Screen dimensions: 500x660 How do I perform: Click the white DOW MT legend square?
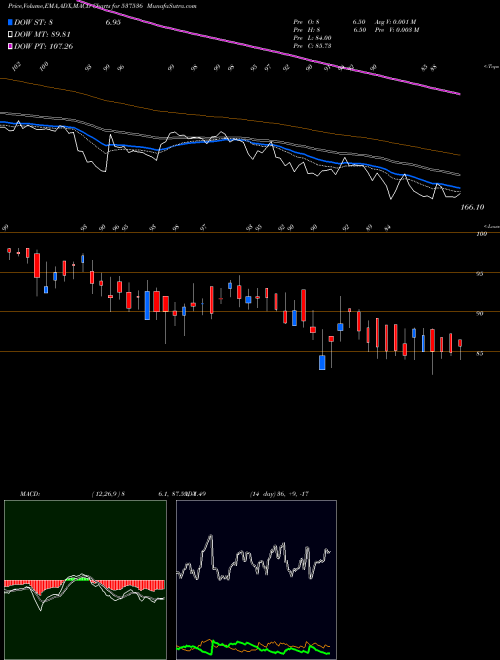pos(10,35)
